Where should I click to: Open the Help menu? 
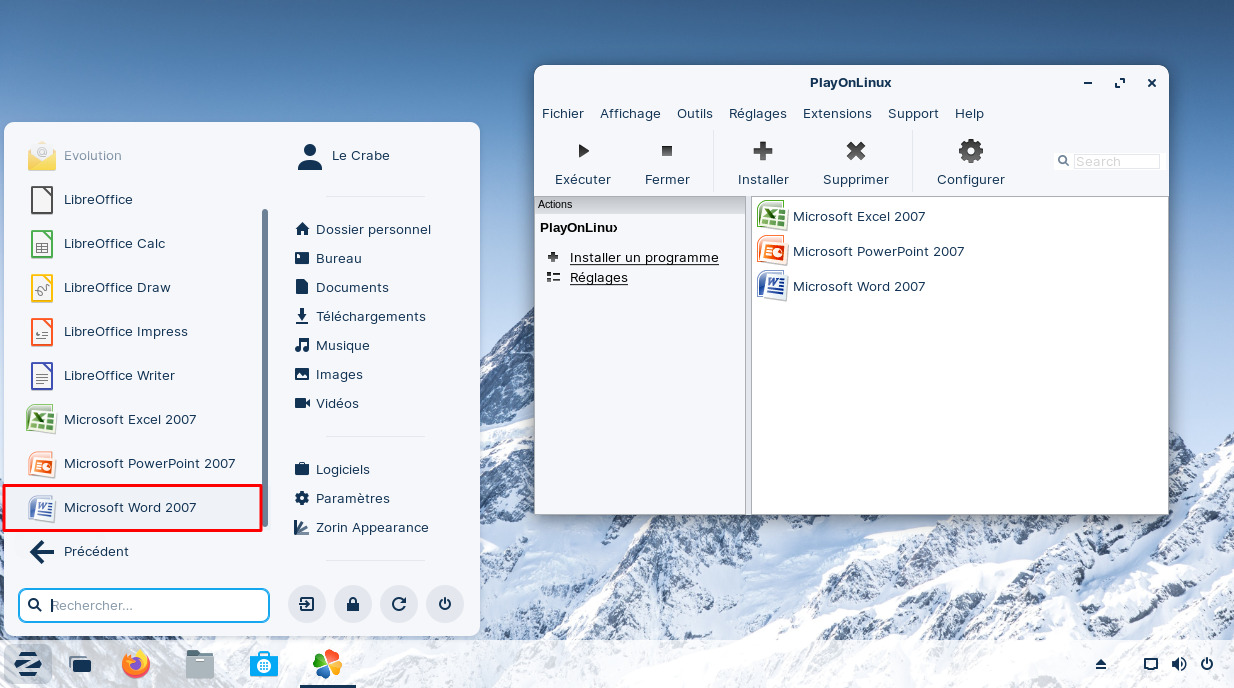tap(969, 113)
